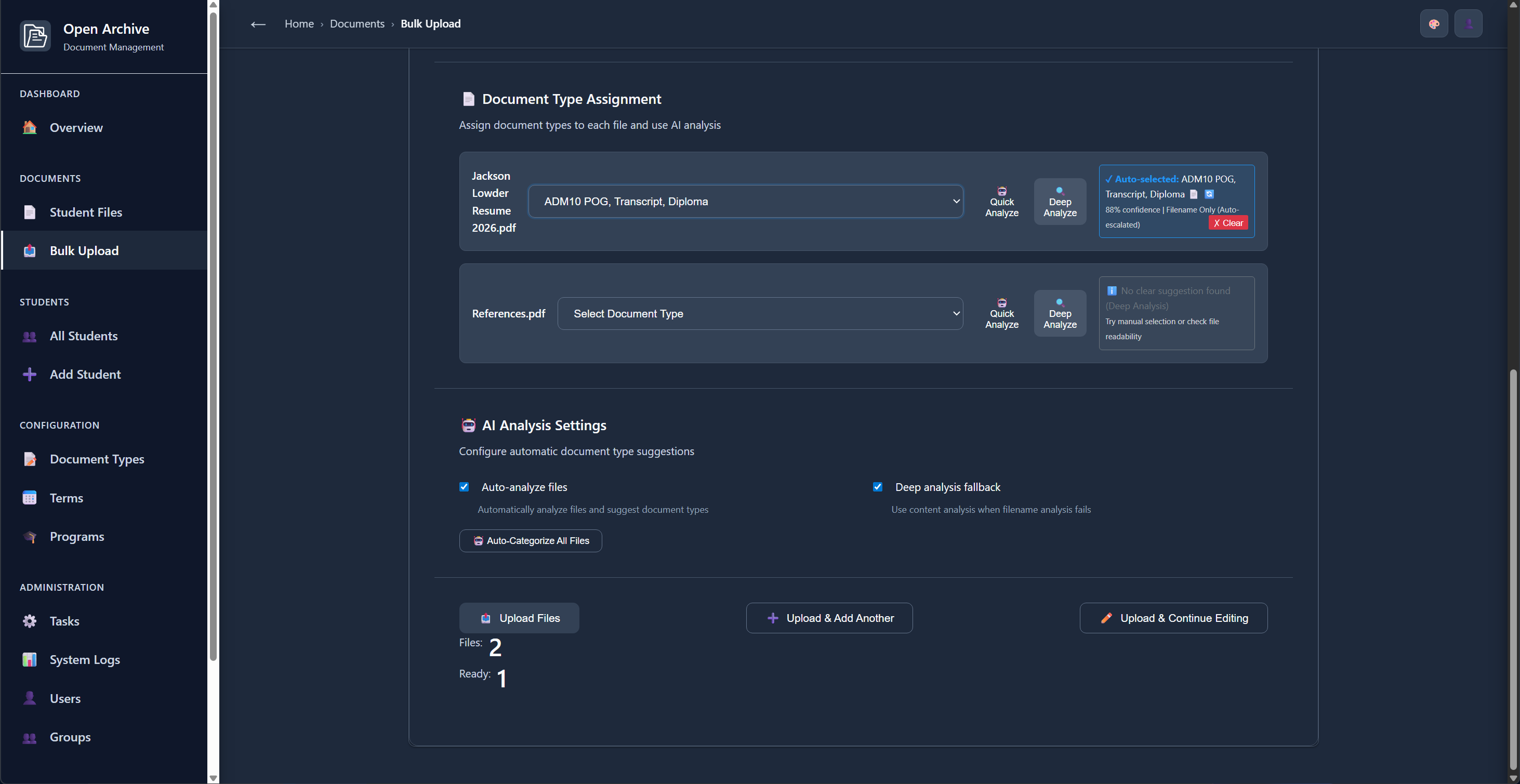The image size is (1520, 784).
Task: Click the Users person icon
Action: tap(30, 698)
